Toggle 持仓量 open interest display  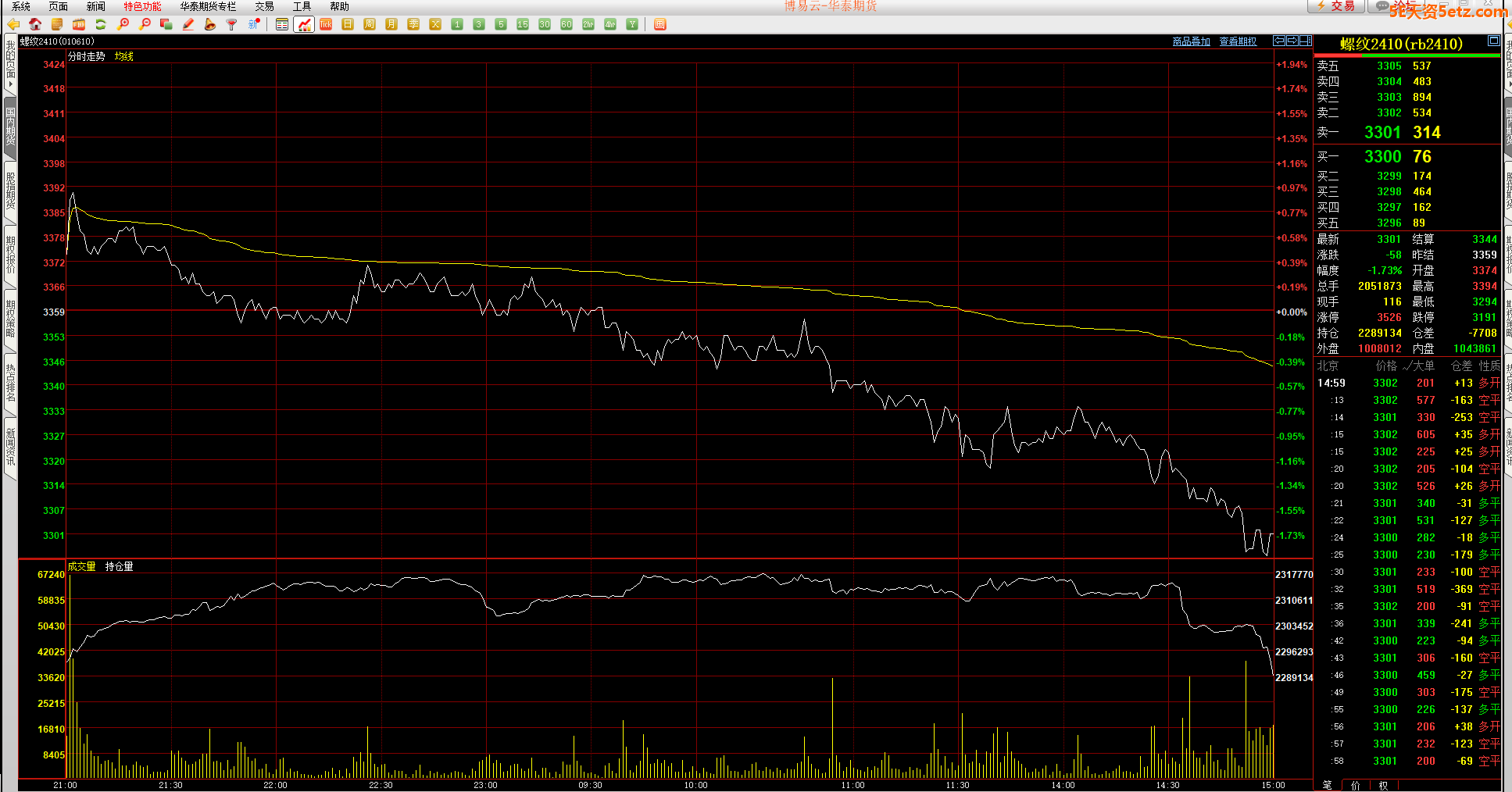tap(119, 566)
